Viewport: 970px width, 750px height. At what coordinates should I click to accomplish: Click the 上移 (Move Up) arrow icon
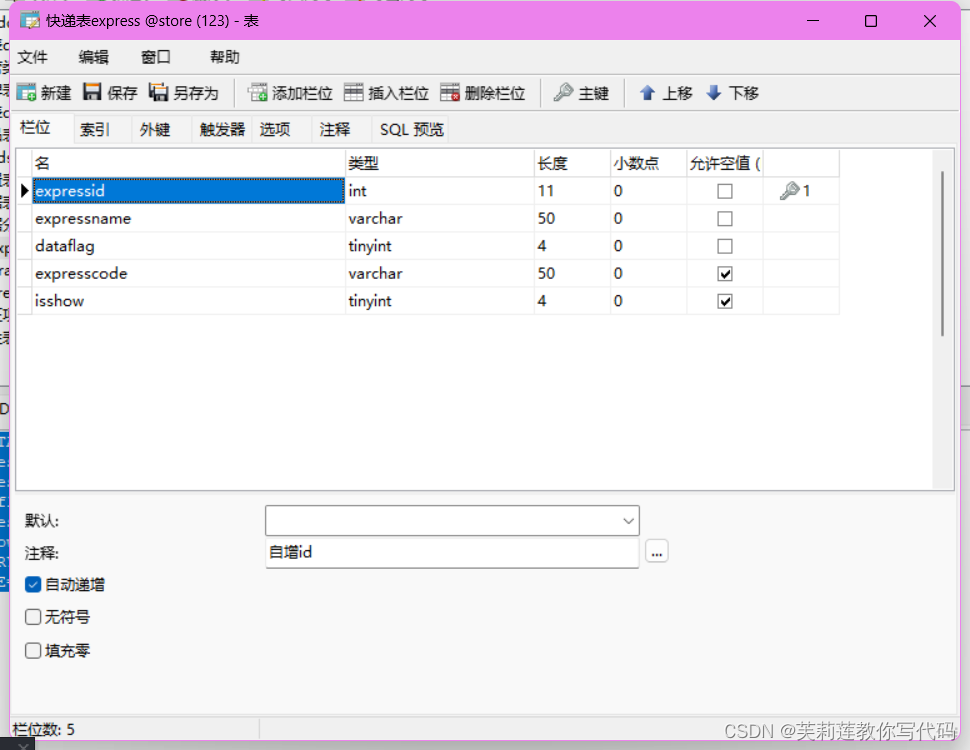pyautogui.click(x=648, y=92)
